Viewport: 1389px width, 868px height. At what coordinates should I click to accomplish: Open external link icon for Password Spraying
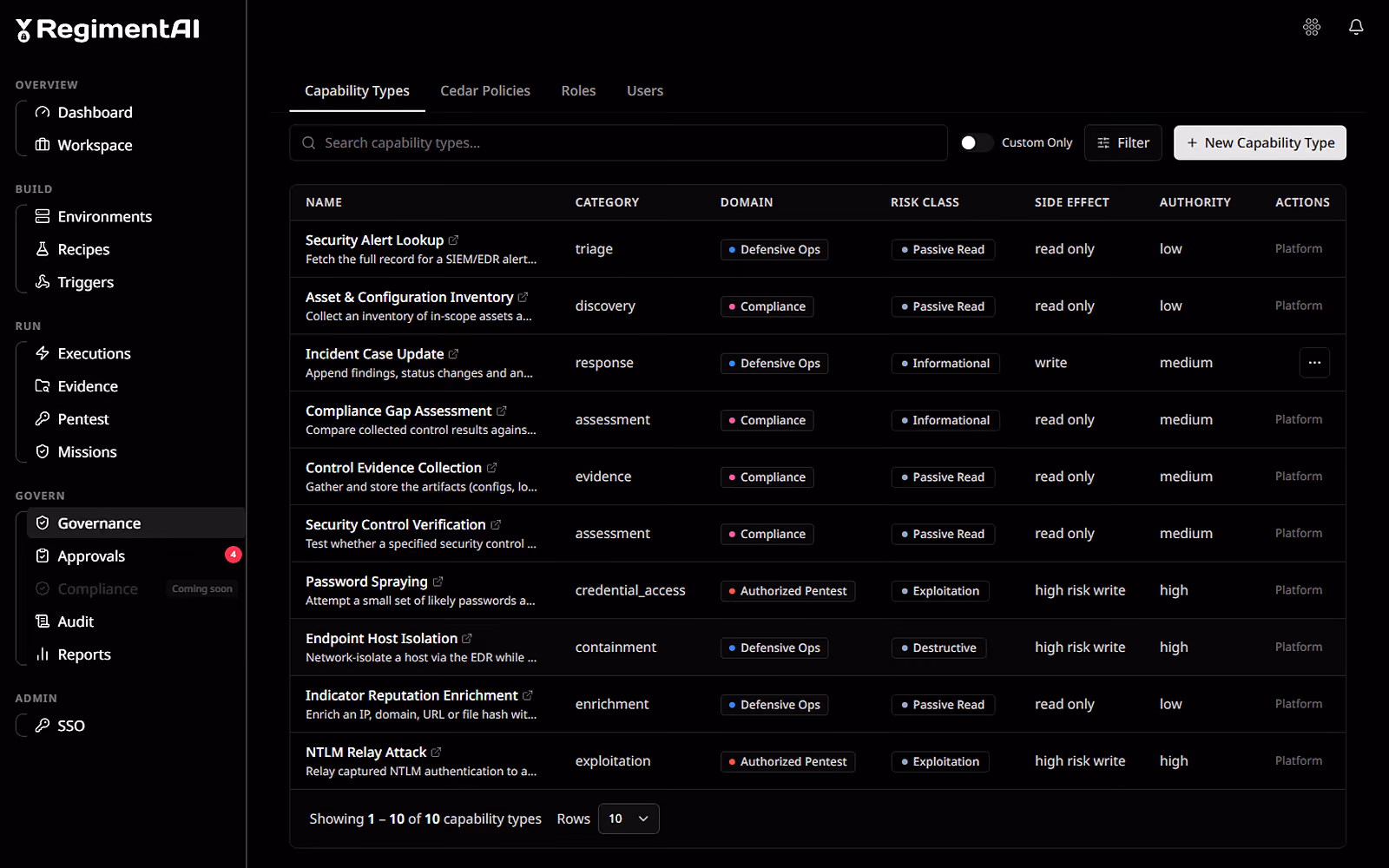[x=438, y=581]
